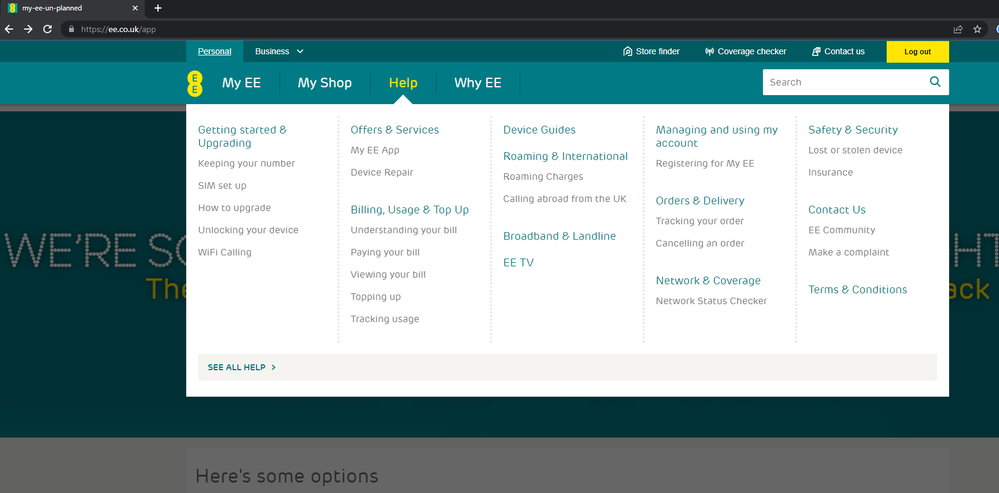Click the search magnifier icon
The height and width of the screenshot is (493, 999).
coord(935,82)
